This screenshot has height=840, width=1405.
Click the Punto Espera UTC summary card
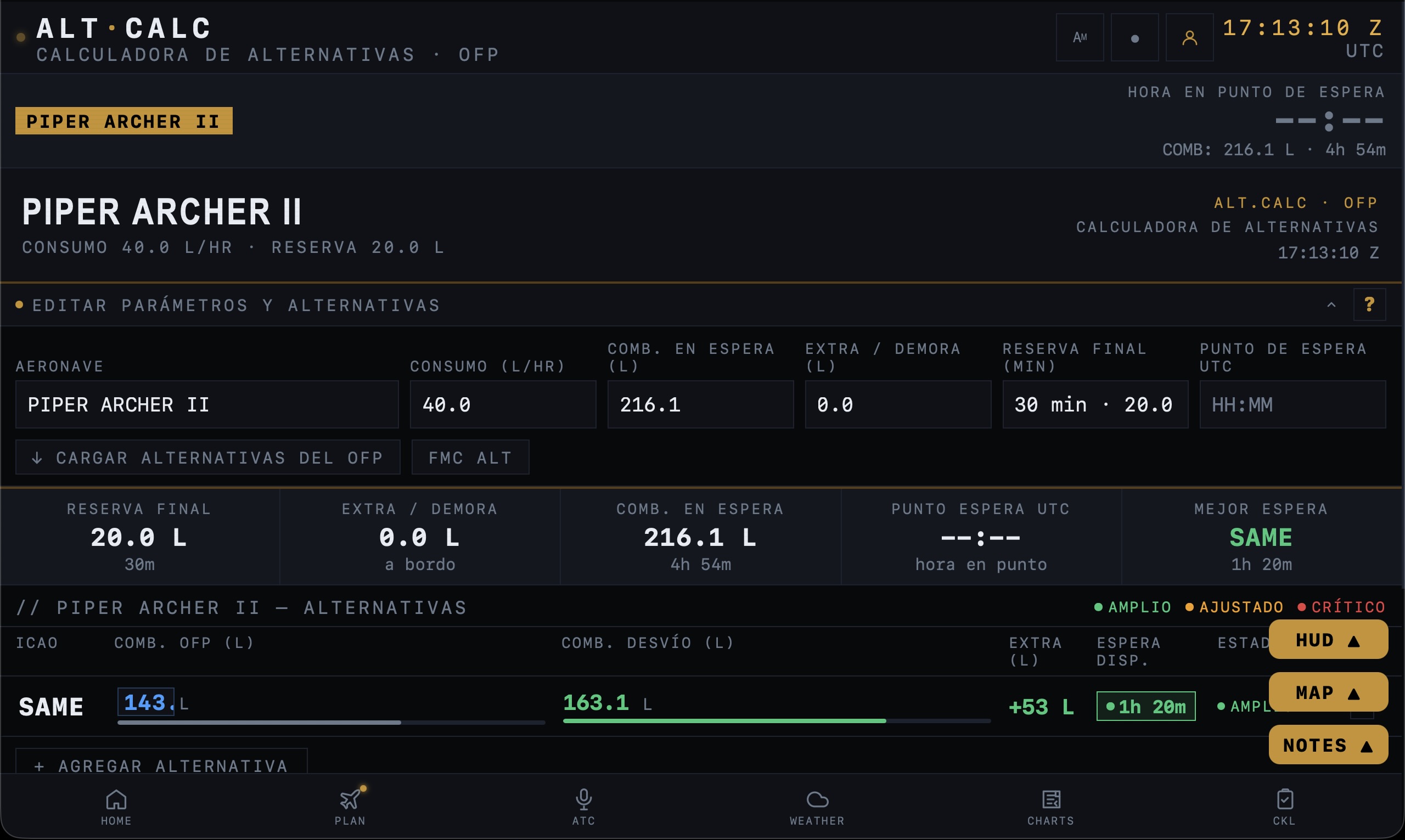pyautogui.click(x=981, y=536)
